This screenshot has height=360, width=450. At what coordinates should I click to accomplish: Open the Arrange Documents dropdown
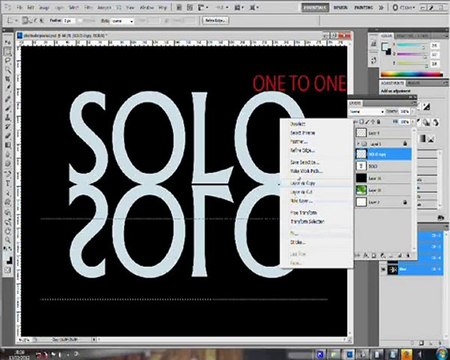[239, 7]
